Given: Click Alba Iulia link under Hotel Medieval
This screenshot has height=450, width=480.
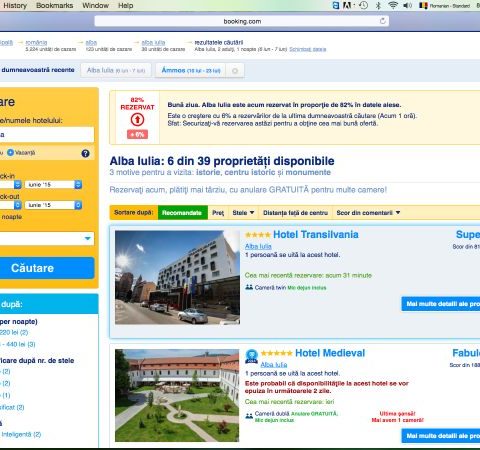Looking at the screenshot, I should [274, 365].
